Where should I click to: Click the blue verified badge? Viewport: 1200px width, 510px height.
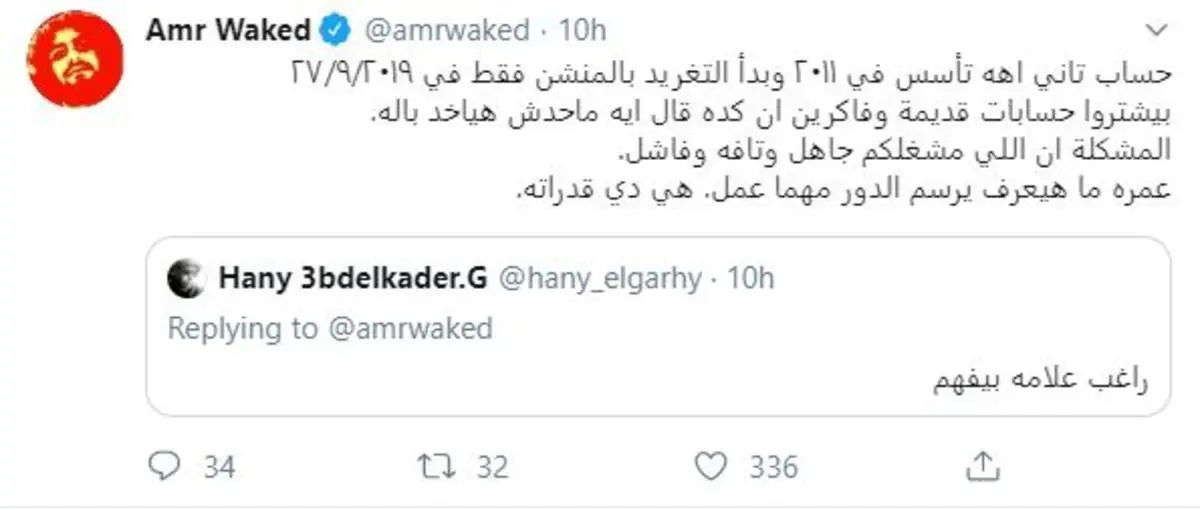click(337, 31)
